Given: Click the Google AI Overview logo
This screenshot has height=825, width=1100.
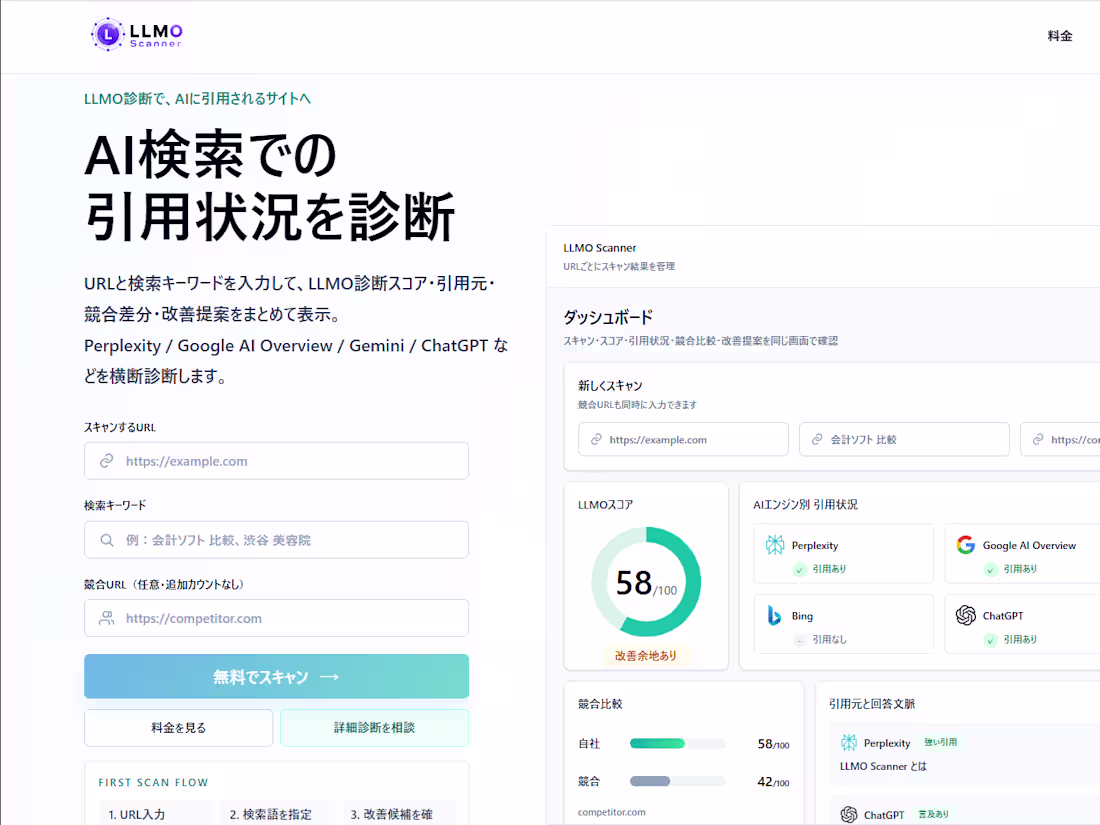Looking at the screenshot, I should 966,545.
